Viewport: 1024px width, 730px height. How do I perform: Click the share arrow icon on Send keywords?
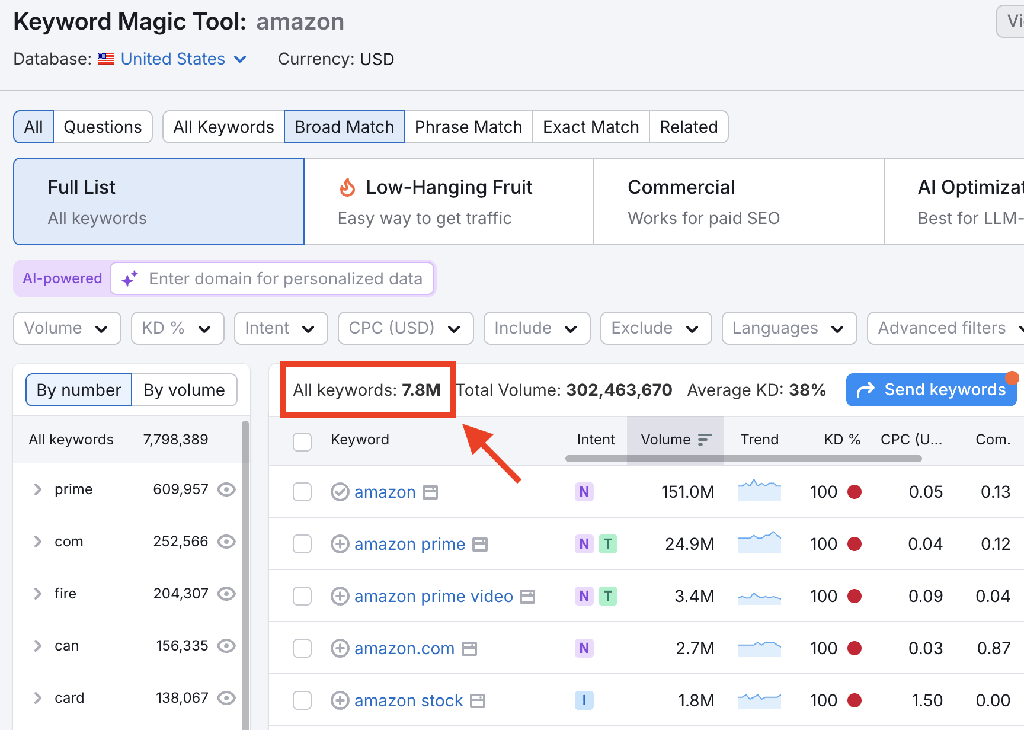click(x=865, y=390)
